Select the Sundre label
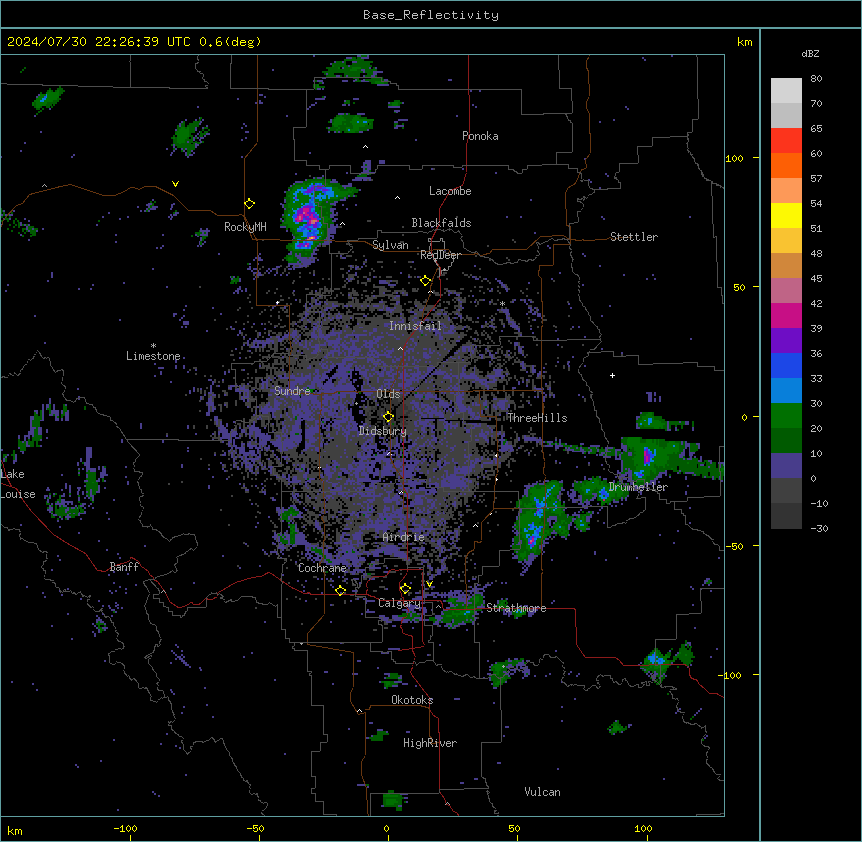This screenshot has height=842, width=862. click(x=292, y=391)
